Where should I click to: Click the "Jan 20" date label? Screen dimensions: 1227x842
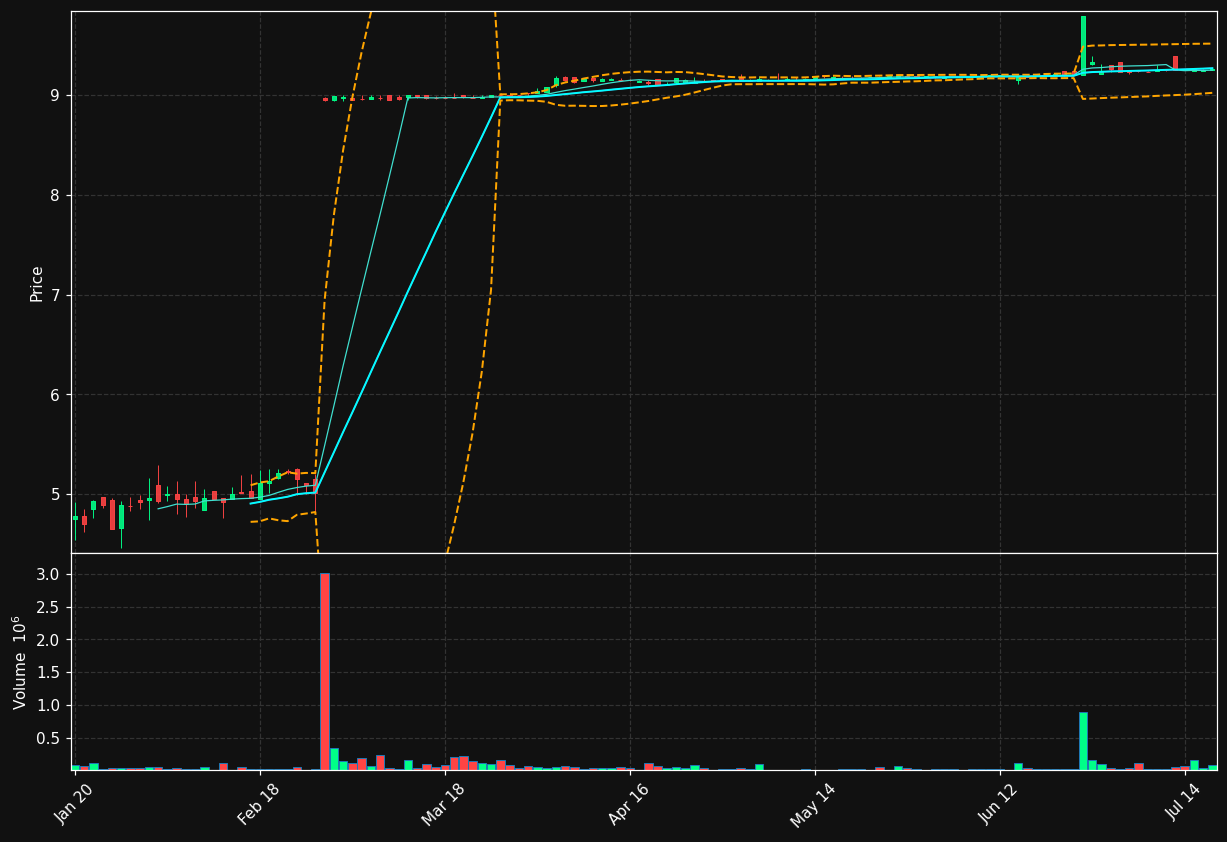pyautogui.click(x=74, y=804)
